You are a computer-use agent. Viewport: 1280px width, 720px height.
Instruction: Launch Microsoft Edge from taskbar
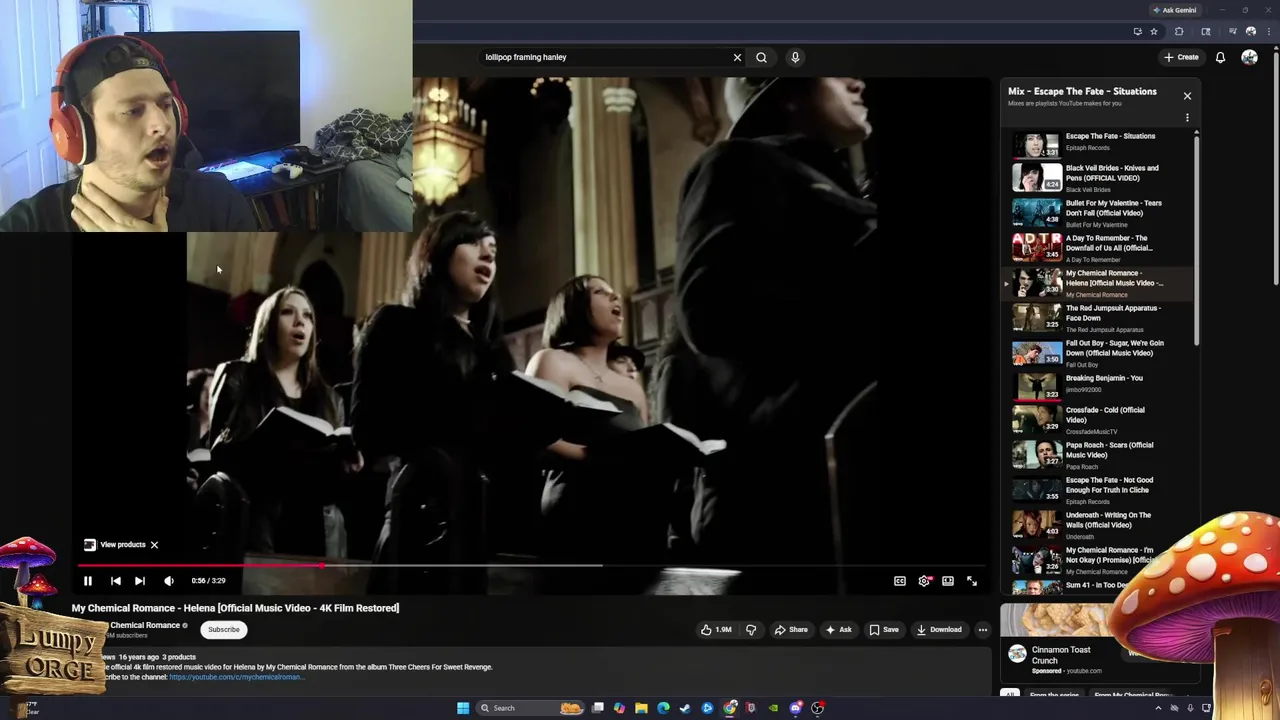663,708
